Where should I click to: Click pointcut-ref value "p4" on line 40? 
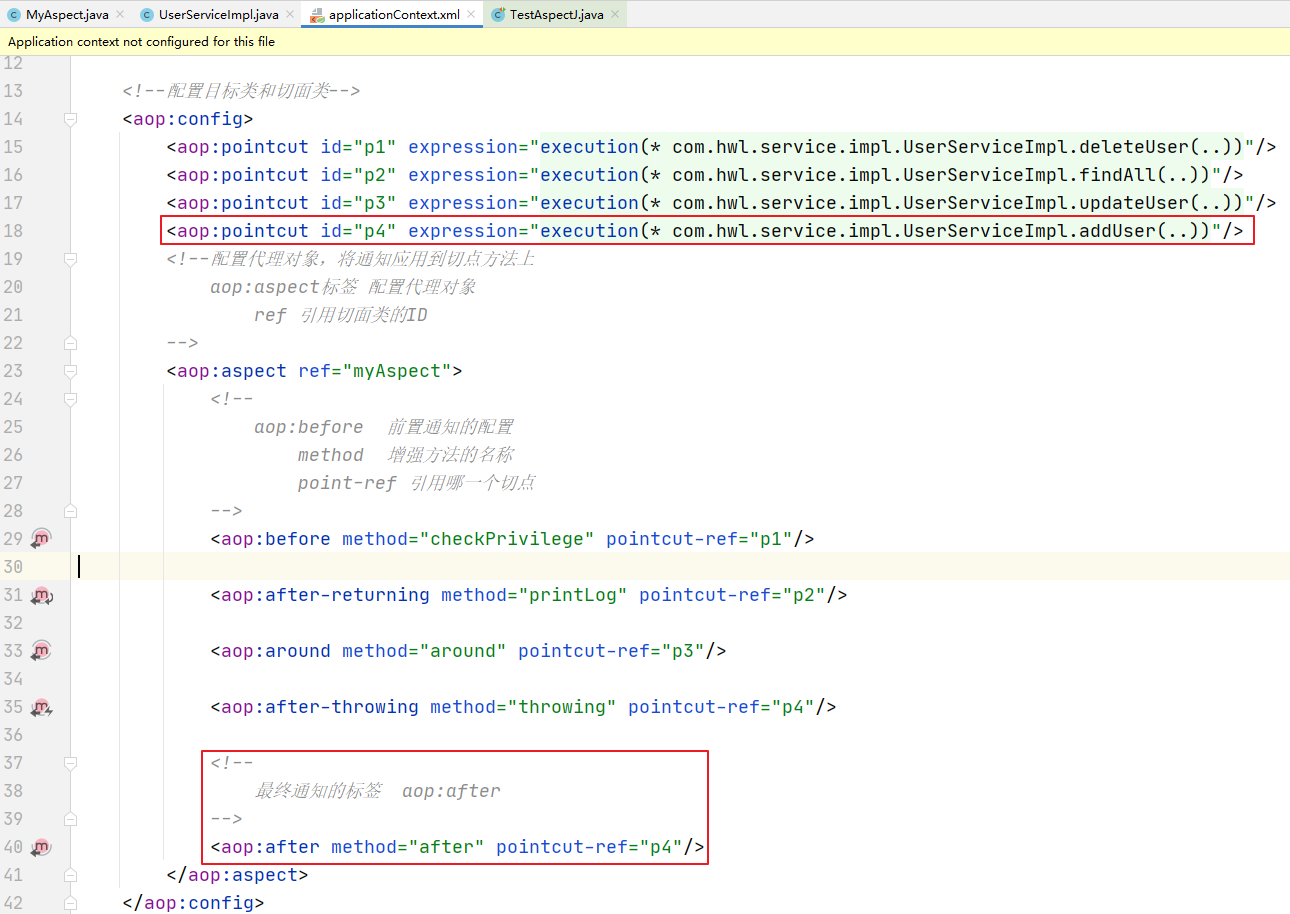[x=661, y=847]
